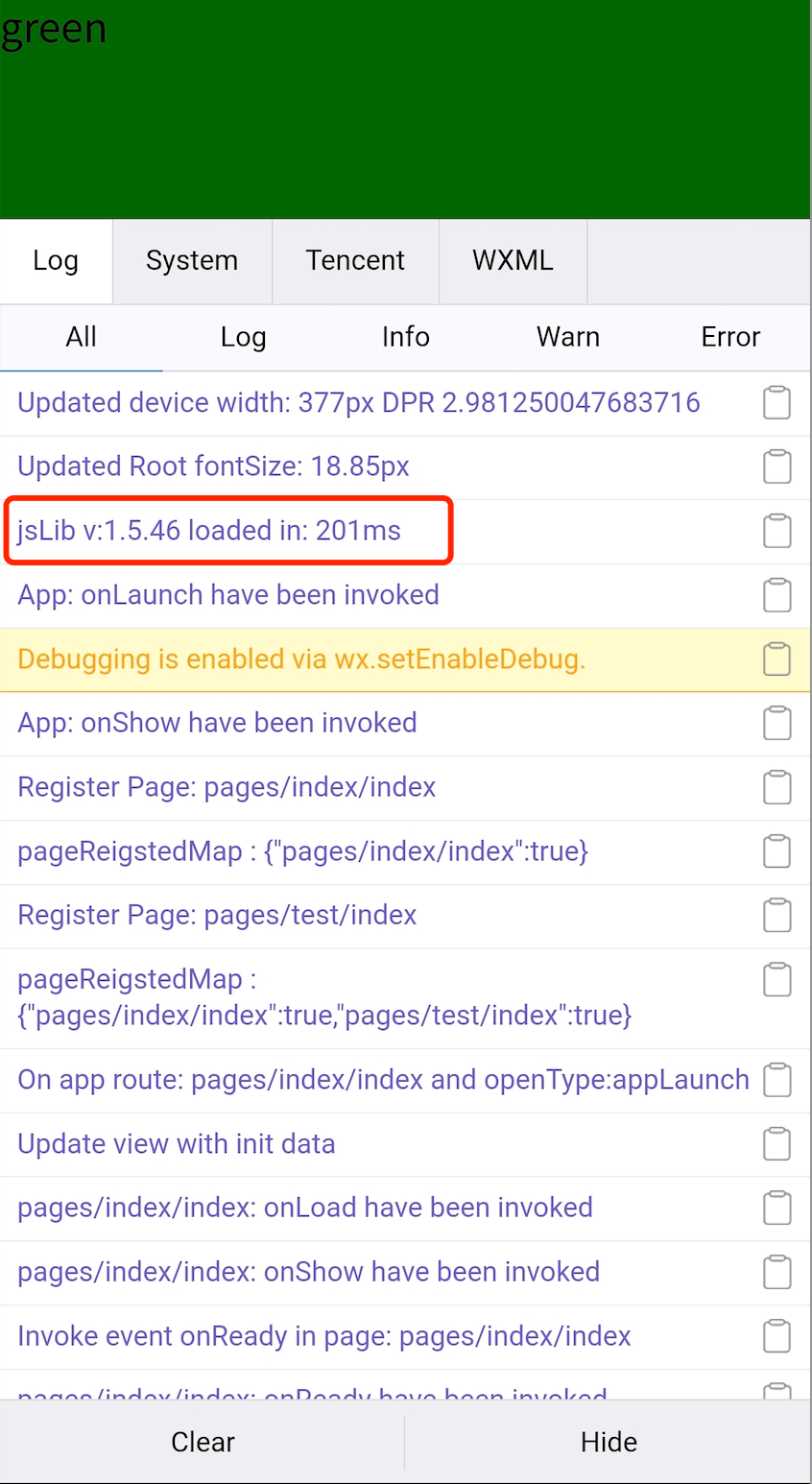
Task: Copy 'Register Page: pages/index/index' entry
Action: click(x=776, y=788)
